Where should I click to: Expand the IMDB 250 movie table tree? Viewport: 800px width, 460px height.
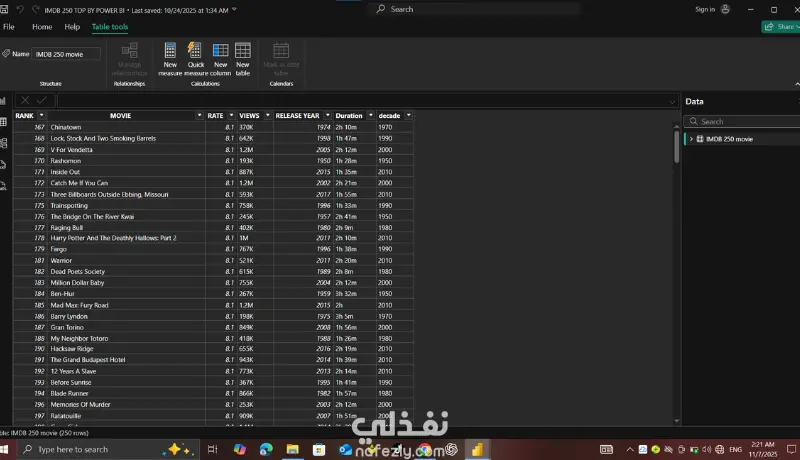point(691,139)
